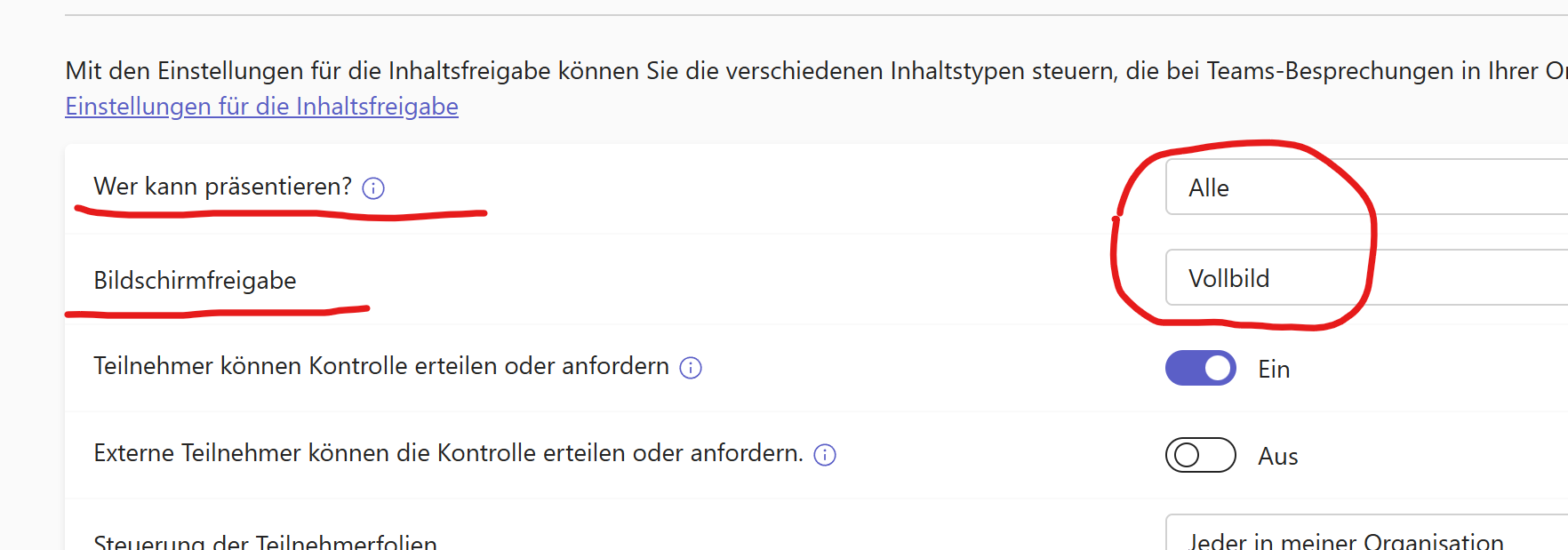
Task: Enable the Externe Teilnehmer toggle set to Aus
Action: click(x=1200, y=455)
